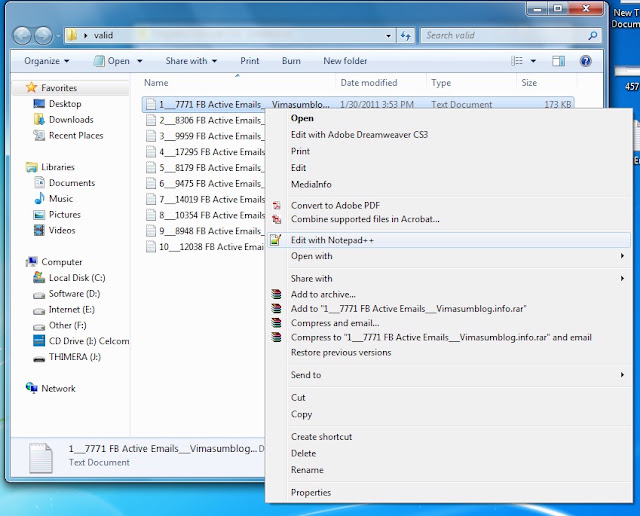Click the Back navigation arrow button

point(22,36)
